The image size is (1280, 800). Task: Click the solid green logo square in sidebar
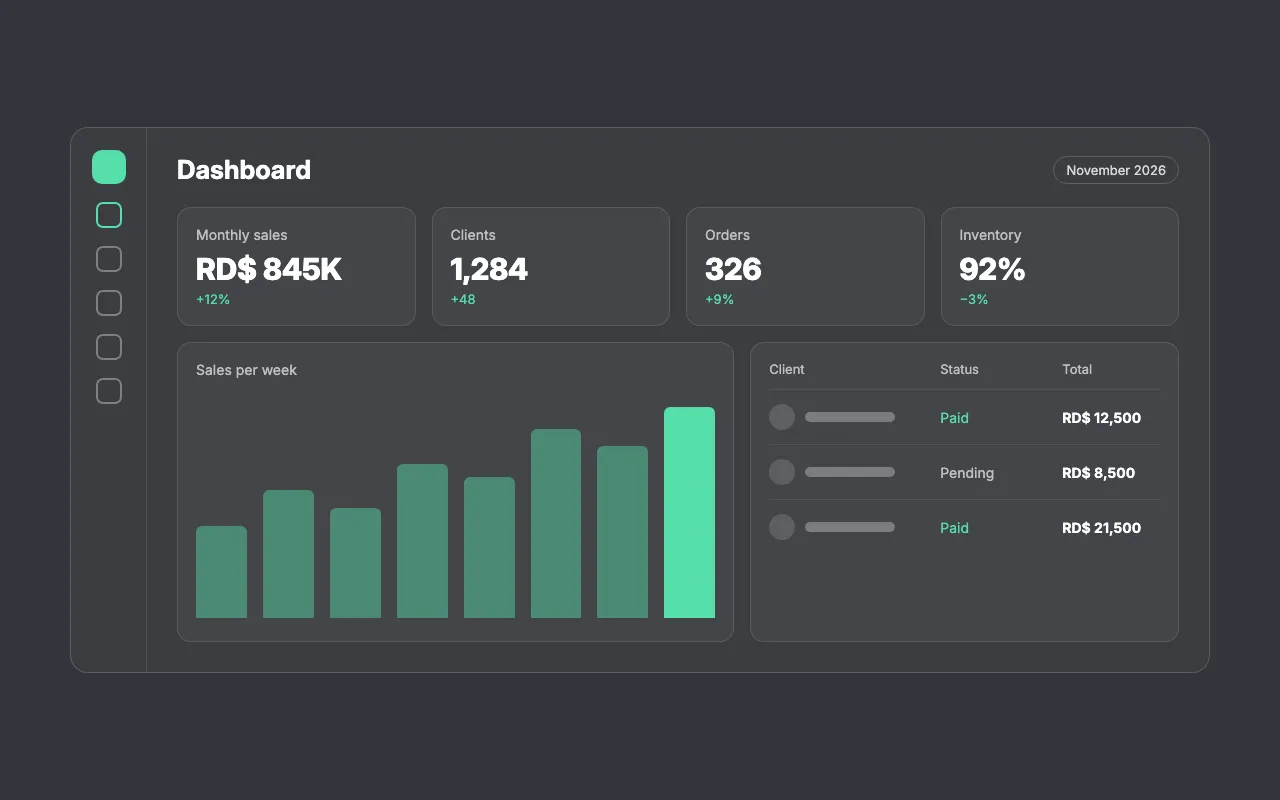click(109, 167)
